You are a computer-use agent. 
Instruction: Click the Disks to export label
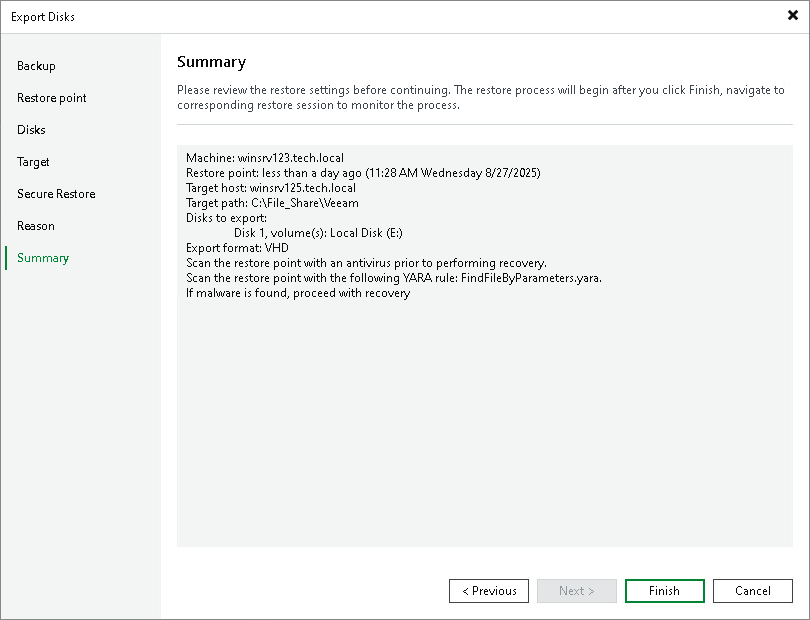tap(226, 218)
